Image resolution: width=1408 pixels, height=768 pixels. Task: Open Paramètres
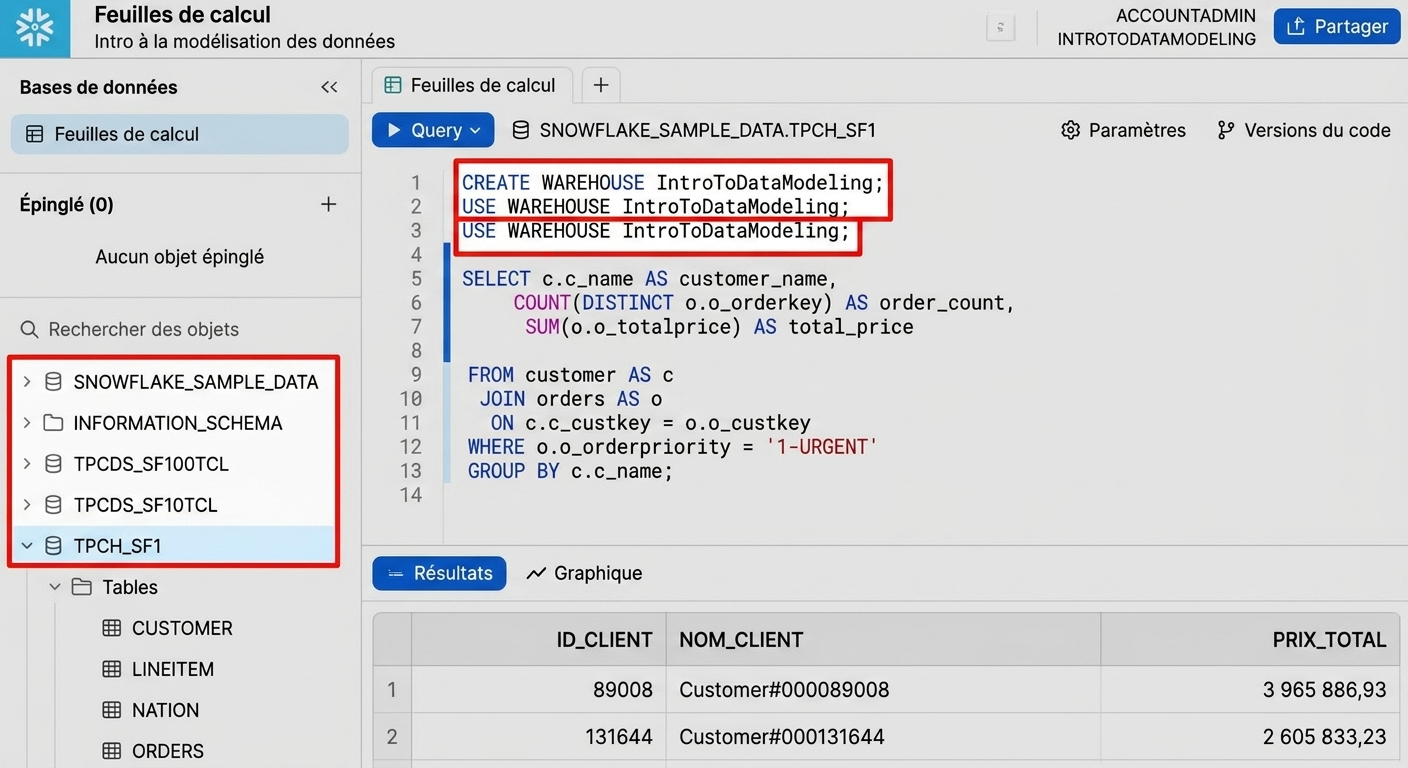1123,130
